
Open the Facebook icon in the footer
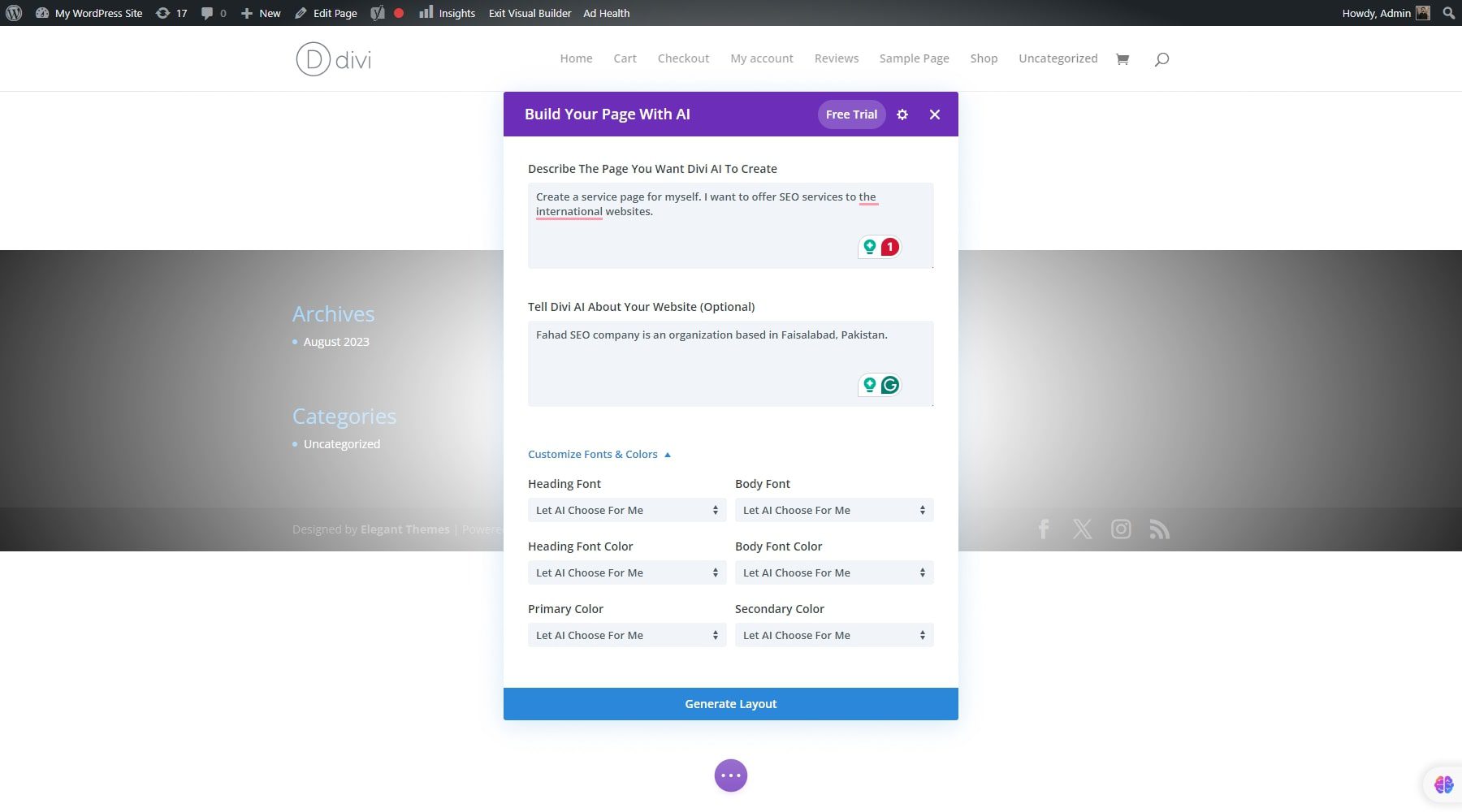[x=1043, y=529]
